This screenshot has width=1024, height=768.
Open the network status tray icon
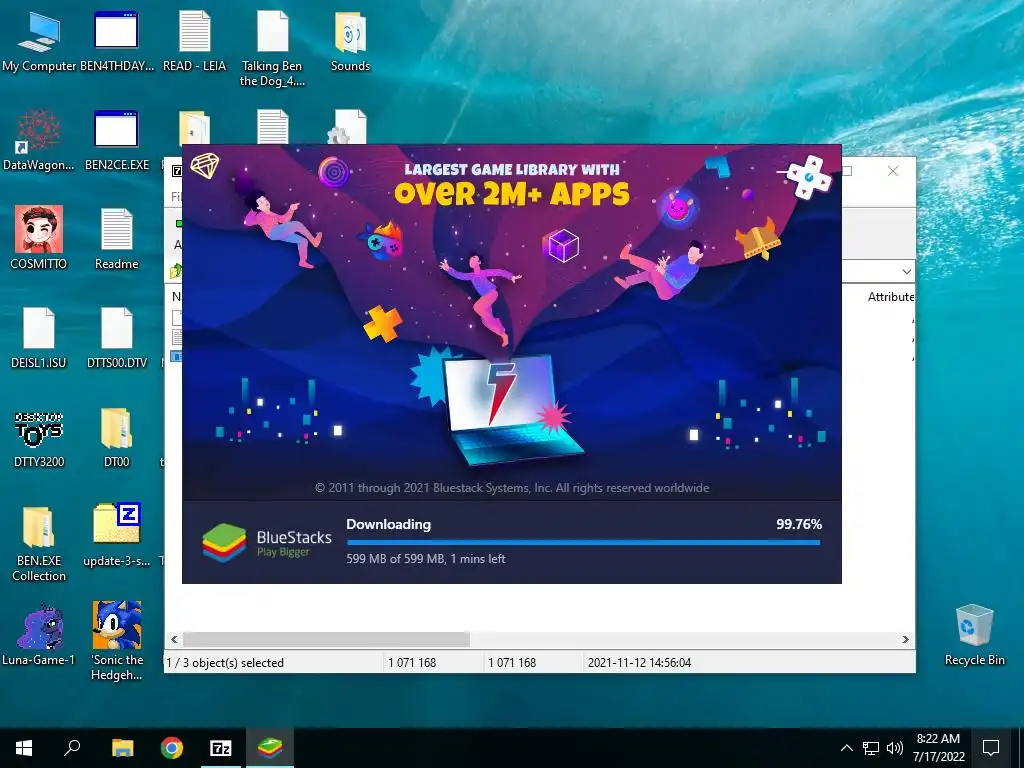point(871,748)
